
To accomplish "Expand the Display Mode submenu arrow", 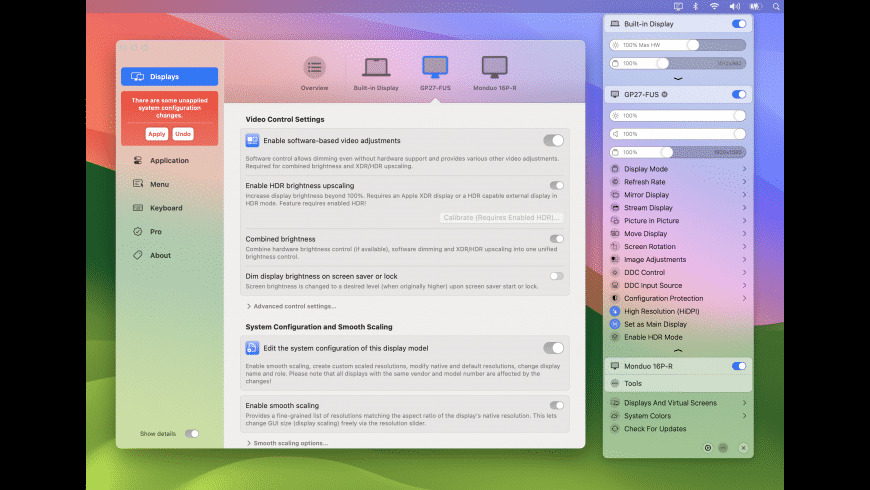I will [x=744, y=169].
